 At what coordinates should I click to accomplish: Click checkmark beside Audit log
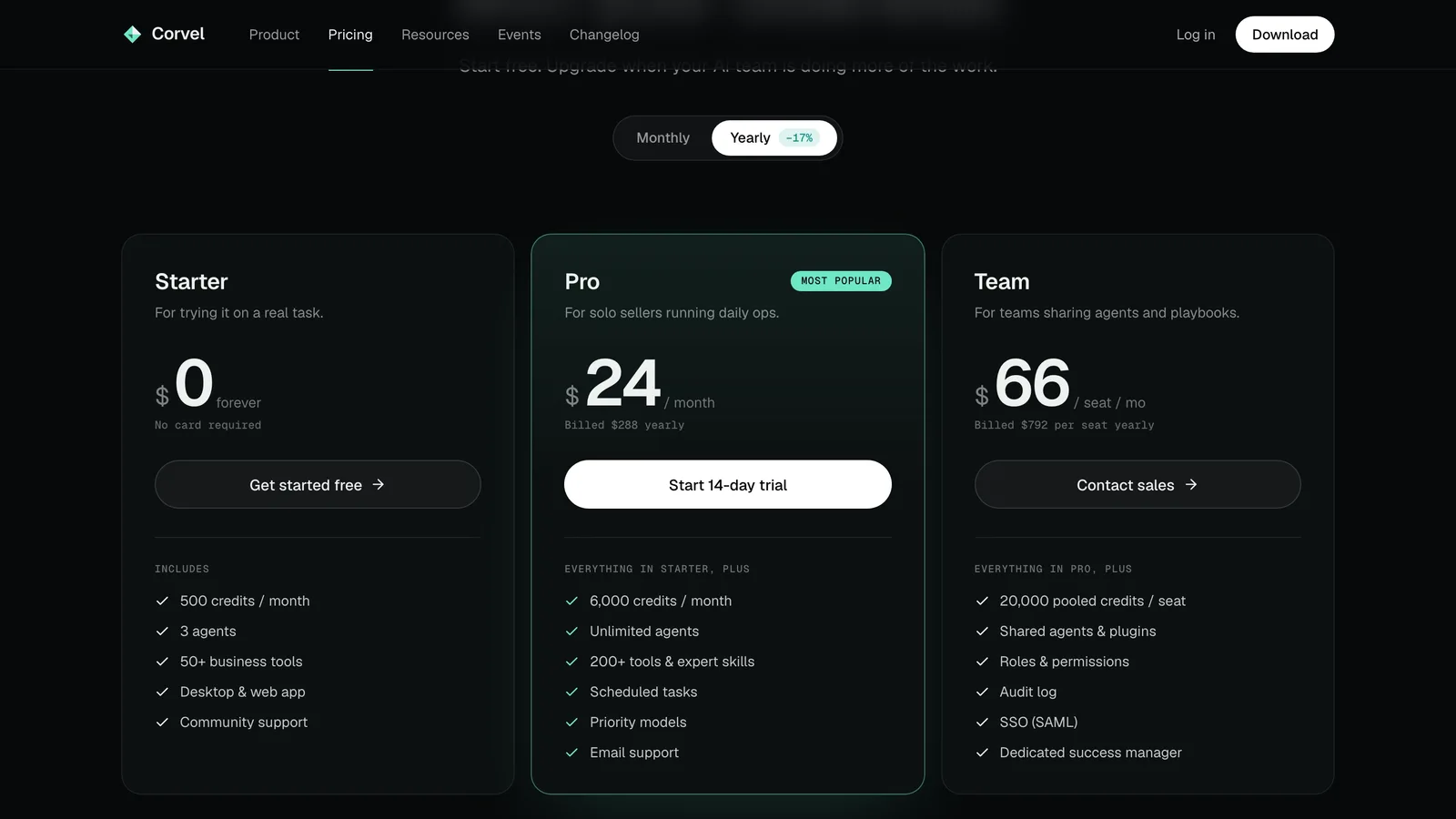tap(982, 692)
